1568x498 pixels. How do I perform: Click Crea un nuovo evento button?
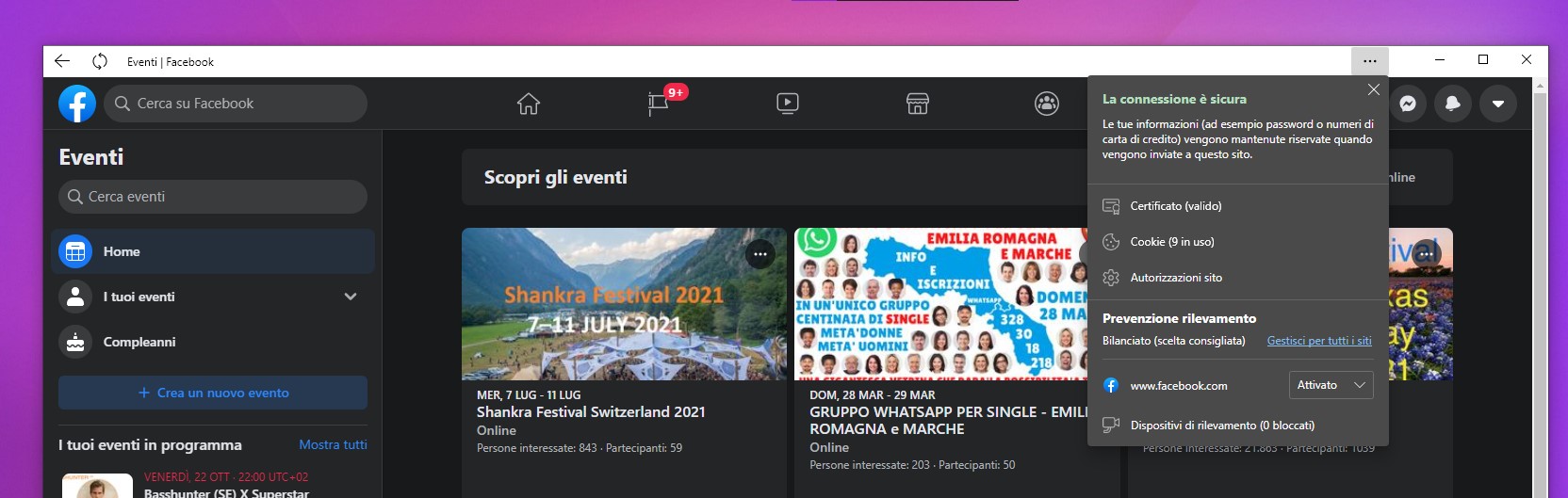(x=213, y=393)
